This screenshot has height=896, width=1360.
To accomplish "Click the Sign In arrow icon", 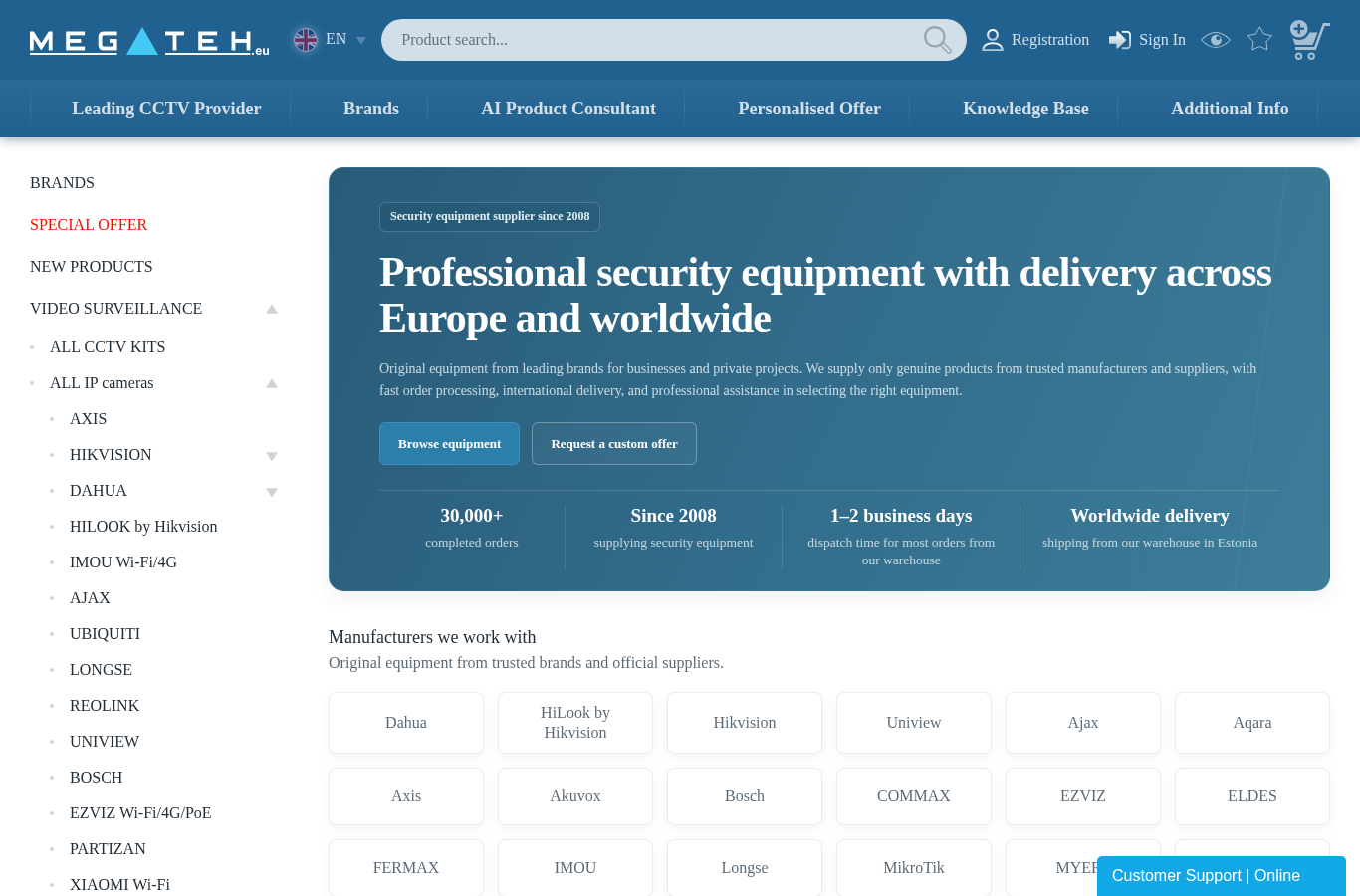I will pos(1120,40).
